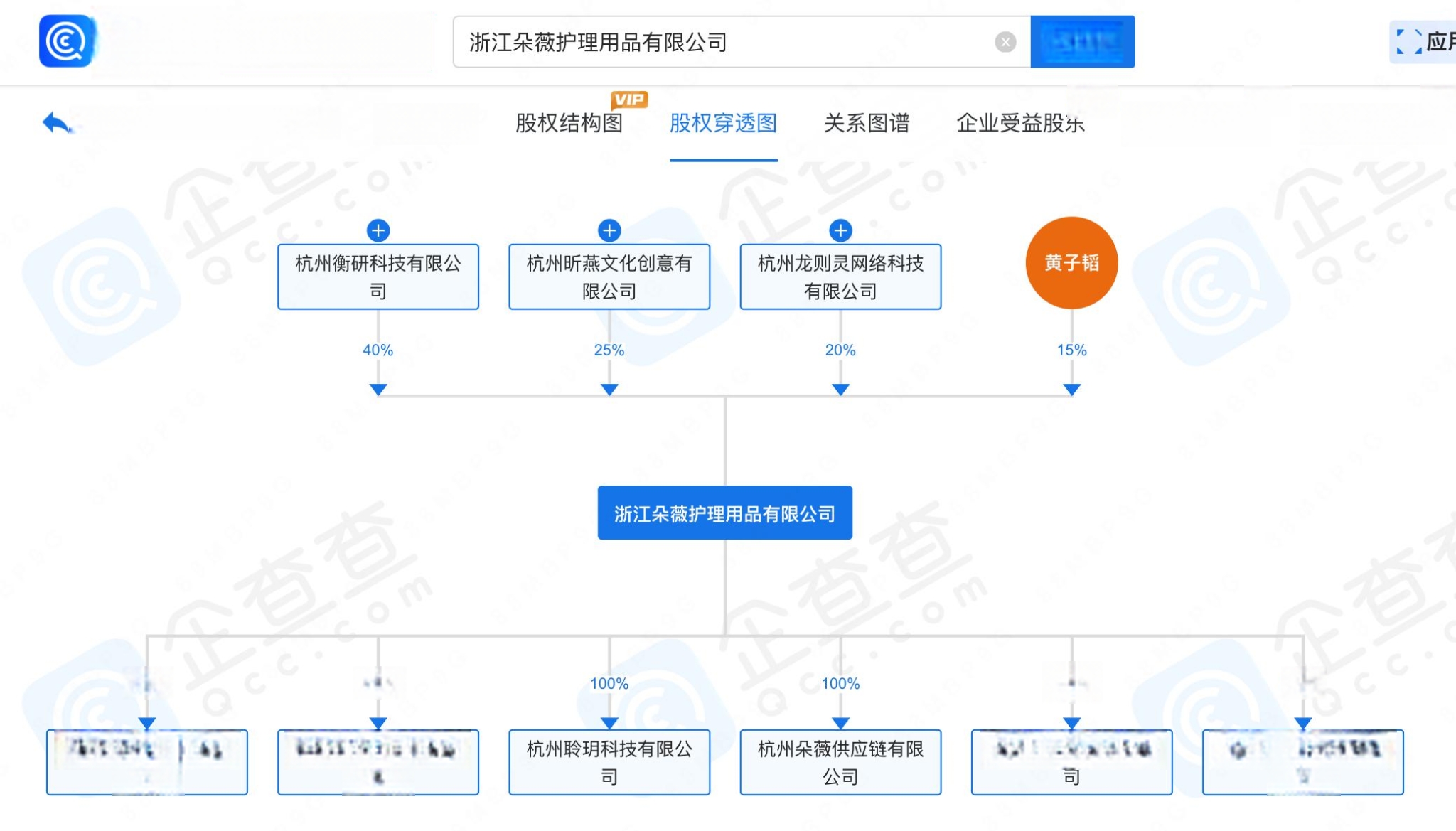
Task: Click the Qichacha logo icon
Action: 67,41
